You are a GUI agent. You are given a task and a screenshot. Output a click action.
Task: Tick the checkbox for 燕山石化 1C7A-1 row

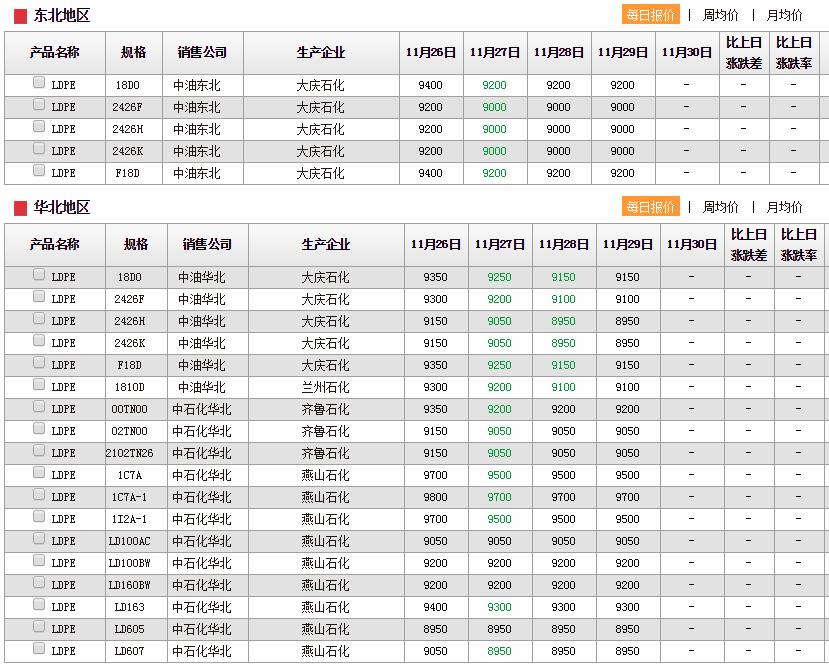click(x=39, y=495)
